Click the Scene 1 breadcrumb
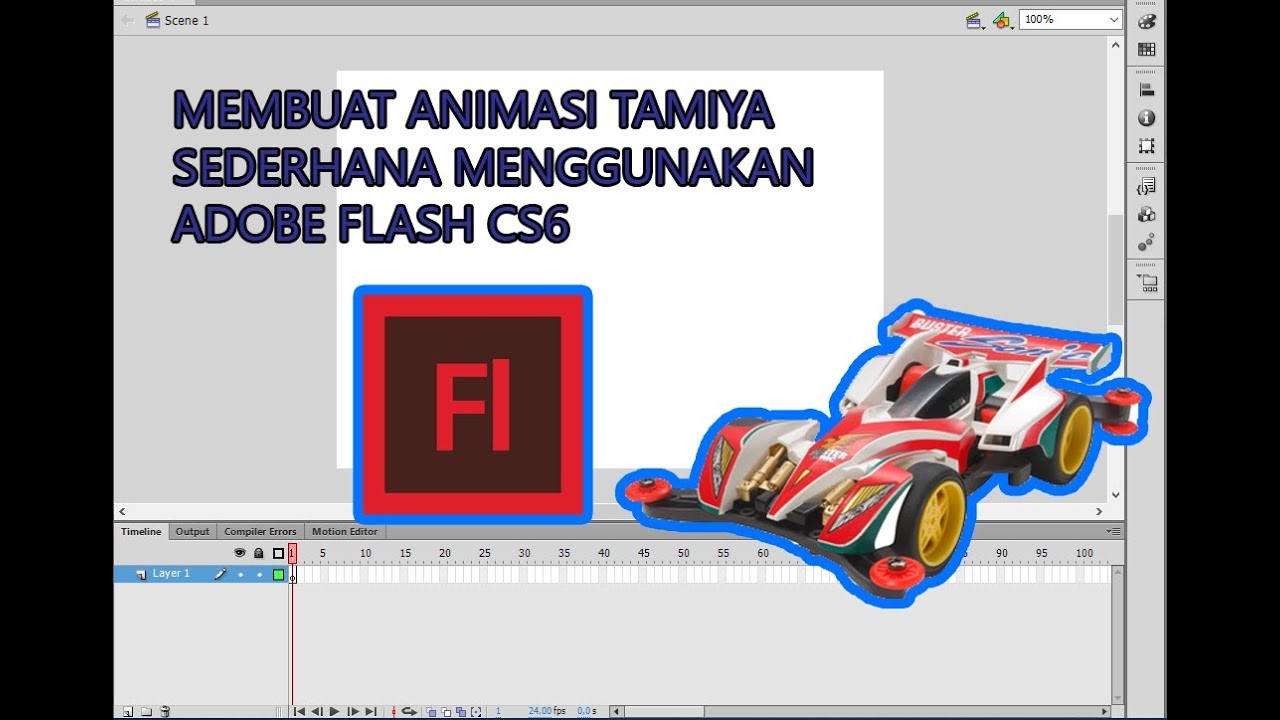The image size is (1280, 720). coord(178,20)
